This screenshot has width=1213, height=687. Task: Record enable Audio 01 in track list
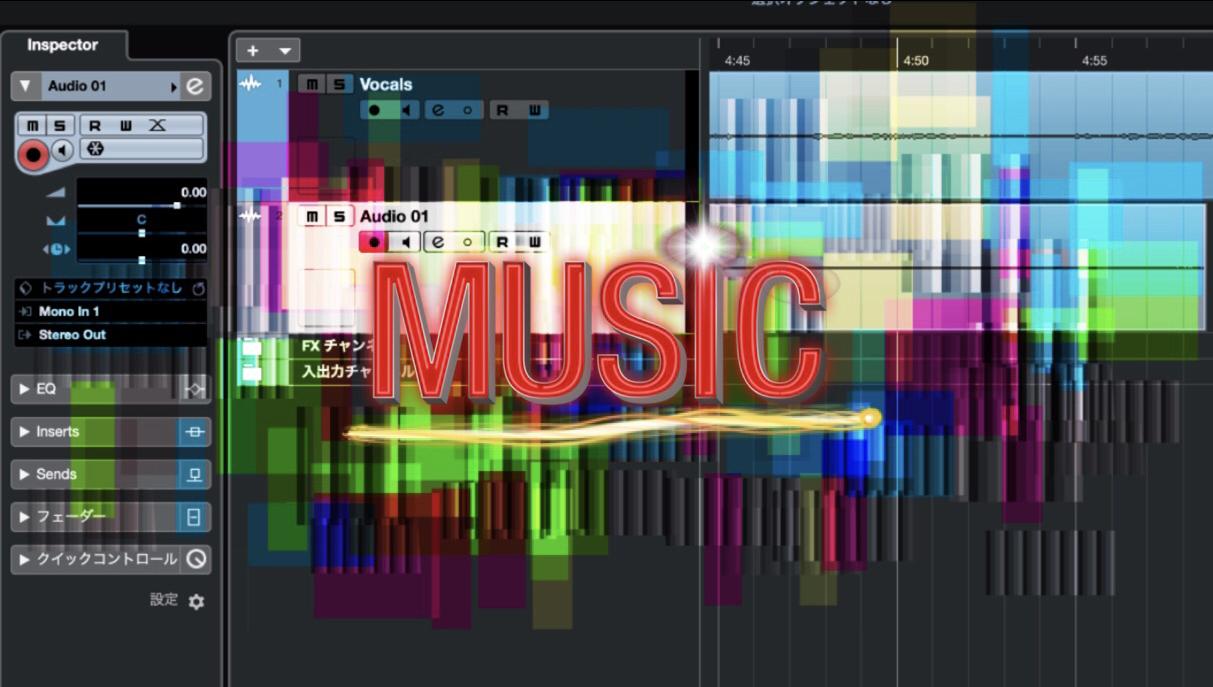[374, 242]
